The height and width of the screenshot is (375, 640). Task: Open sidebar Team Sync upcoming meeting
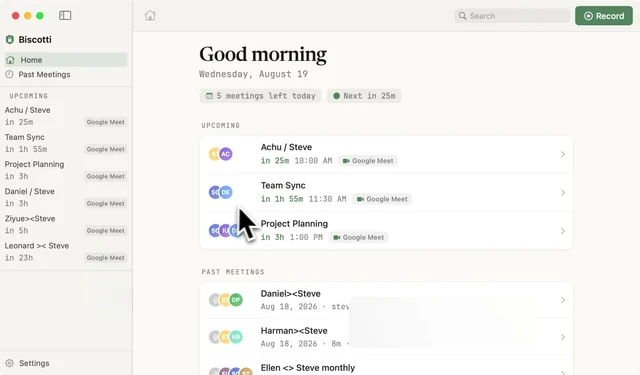66,143
